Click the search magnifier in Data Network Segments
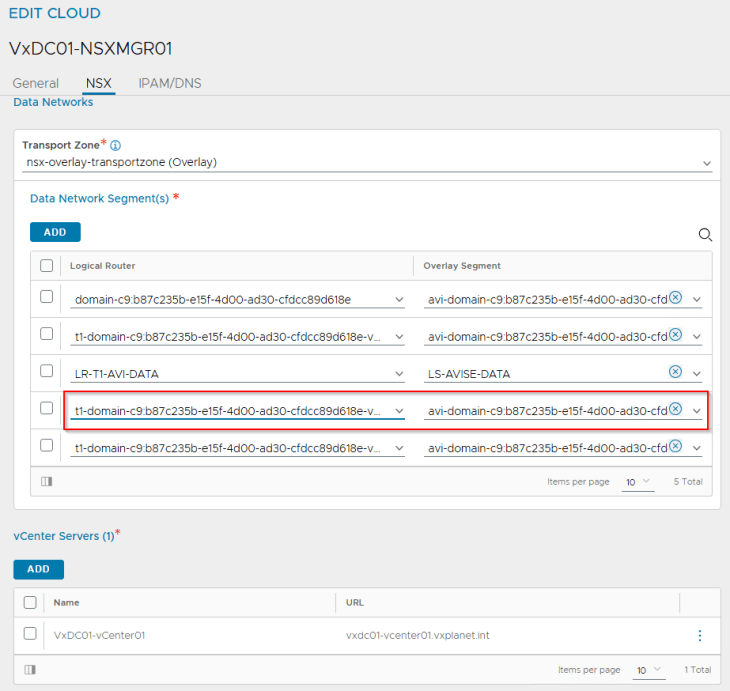The width and height of the screenshot is (730, 691). click(x=705, y=234)
